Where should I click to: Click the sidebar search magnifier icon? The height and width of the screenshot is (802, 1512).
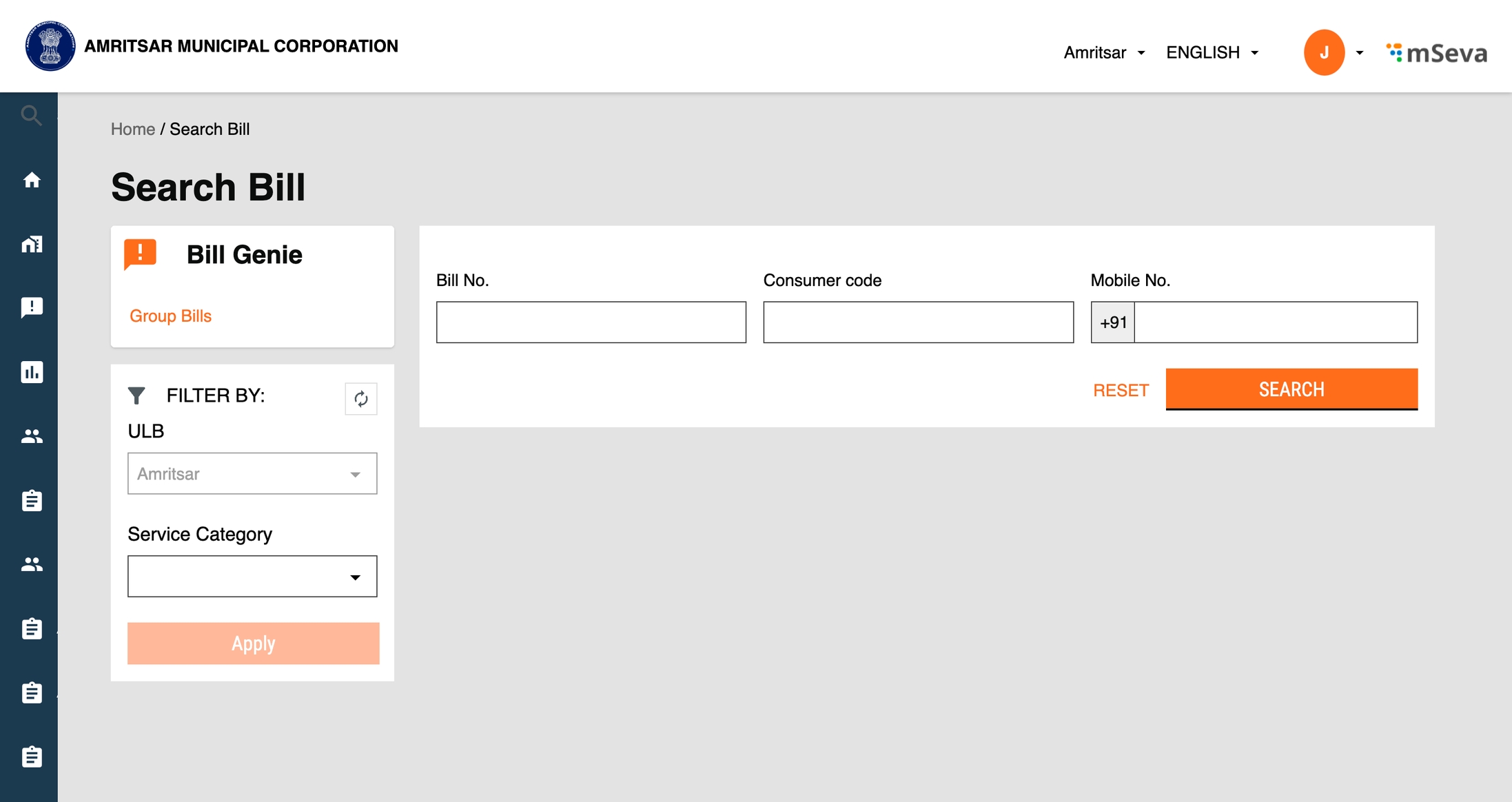click(31, 115)
